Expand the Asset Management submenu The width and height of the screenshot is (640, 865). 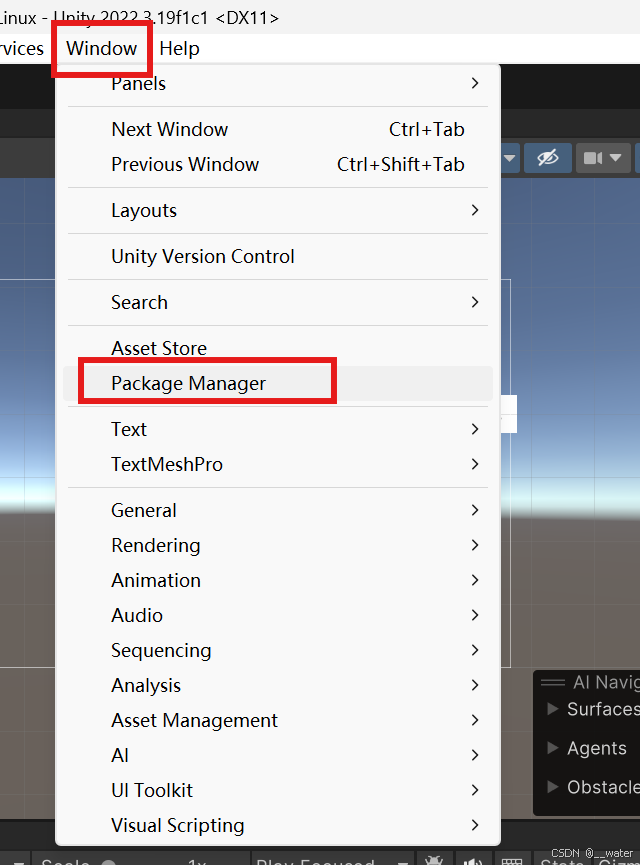[x=278, y=720]
